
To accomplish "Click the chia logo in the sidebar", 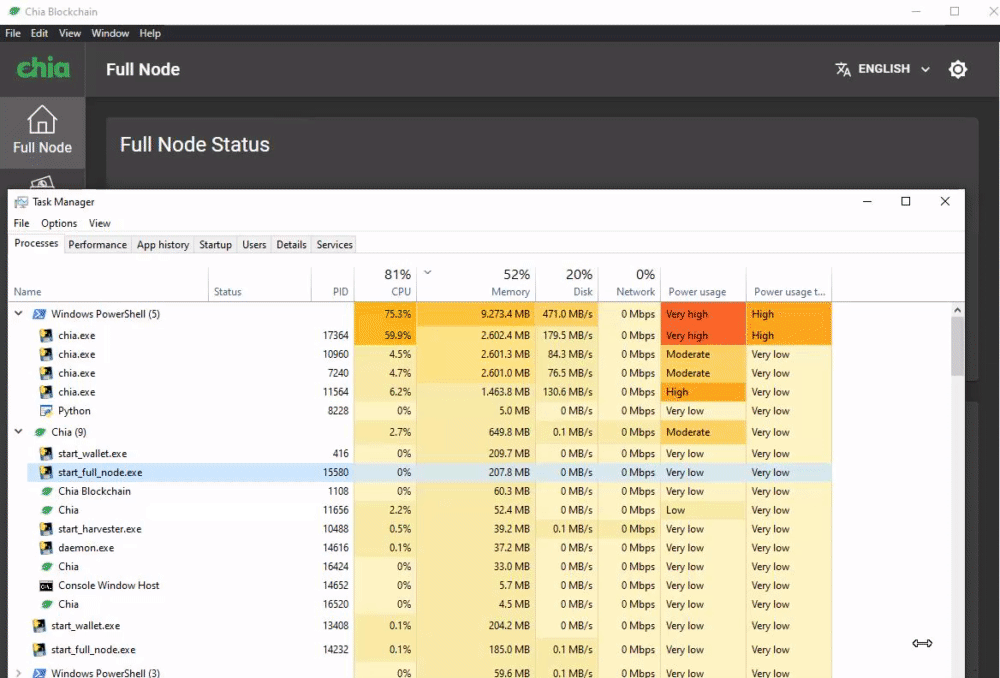I will pyautogui.click(x=43, y=68).
